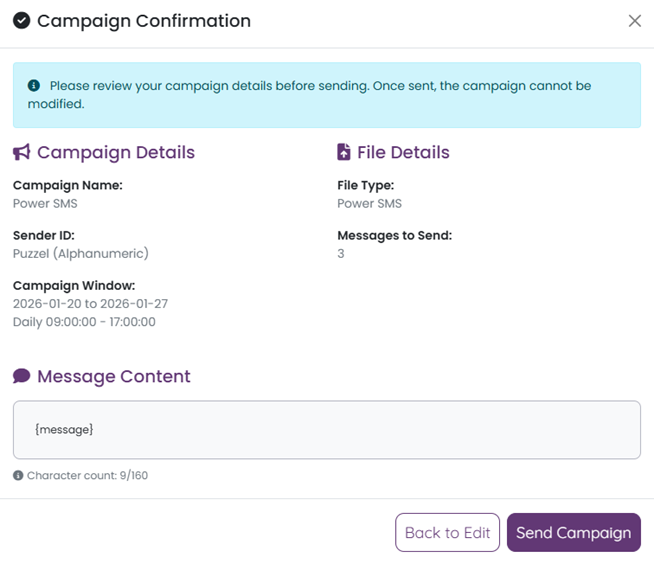The image size is (654, 564).
Task: Click the checkmark icon beside Campaign Confirmation
Action: [x=21, y=21]
